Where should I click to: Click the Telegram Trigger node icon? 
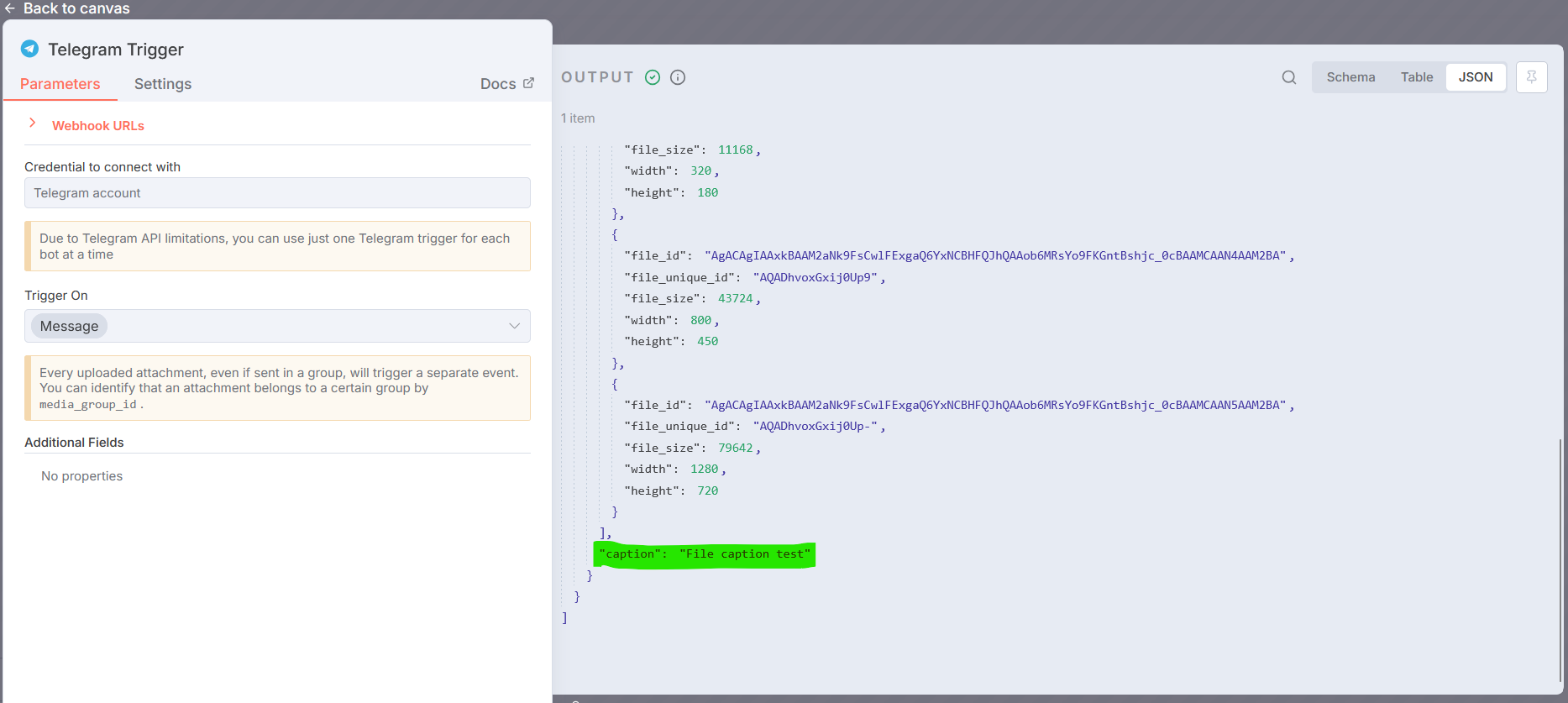(x=29, y=49)
